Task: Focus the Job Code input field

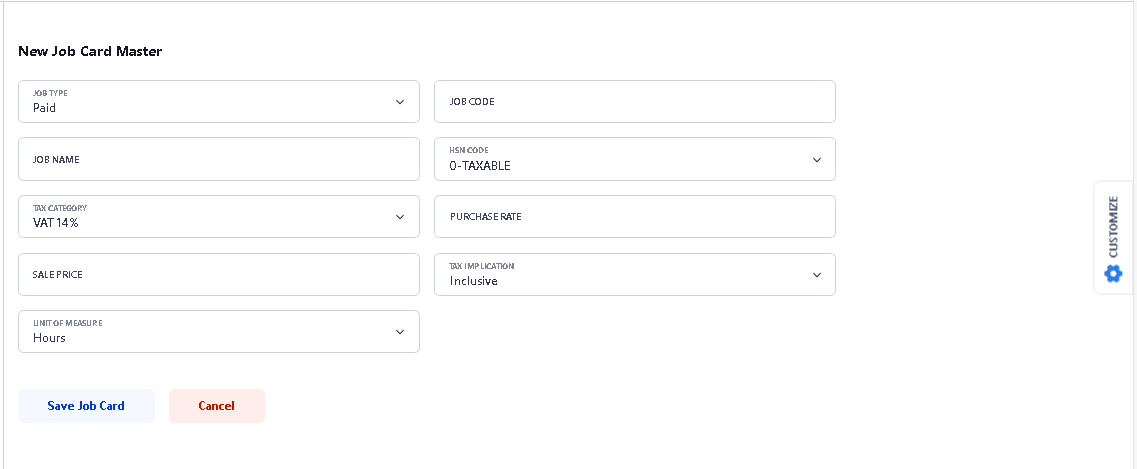Action: (x=634, y=102)
